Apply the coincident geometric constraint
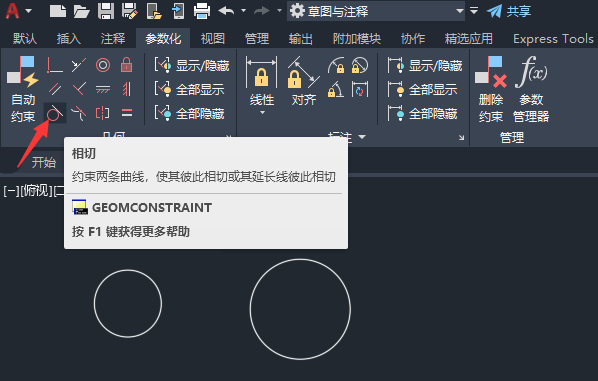The image size is (598, 381). point(55,65)
